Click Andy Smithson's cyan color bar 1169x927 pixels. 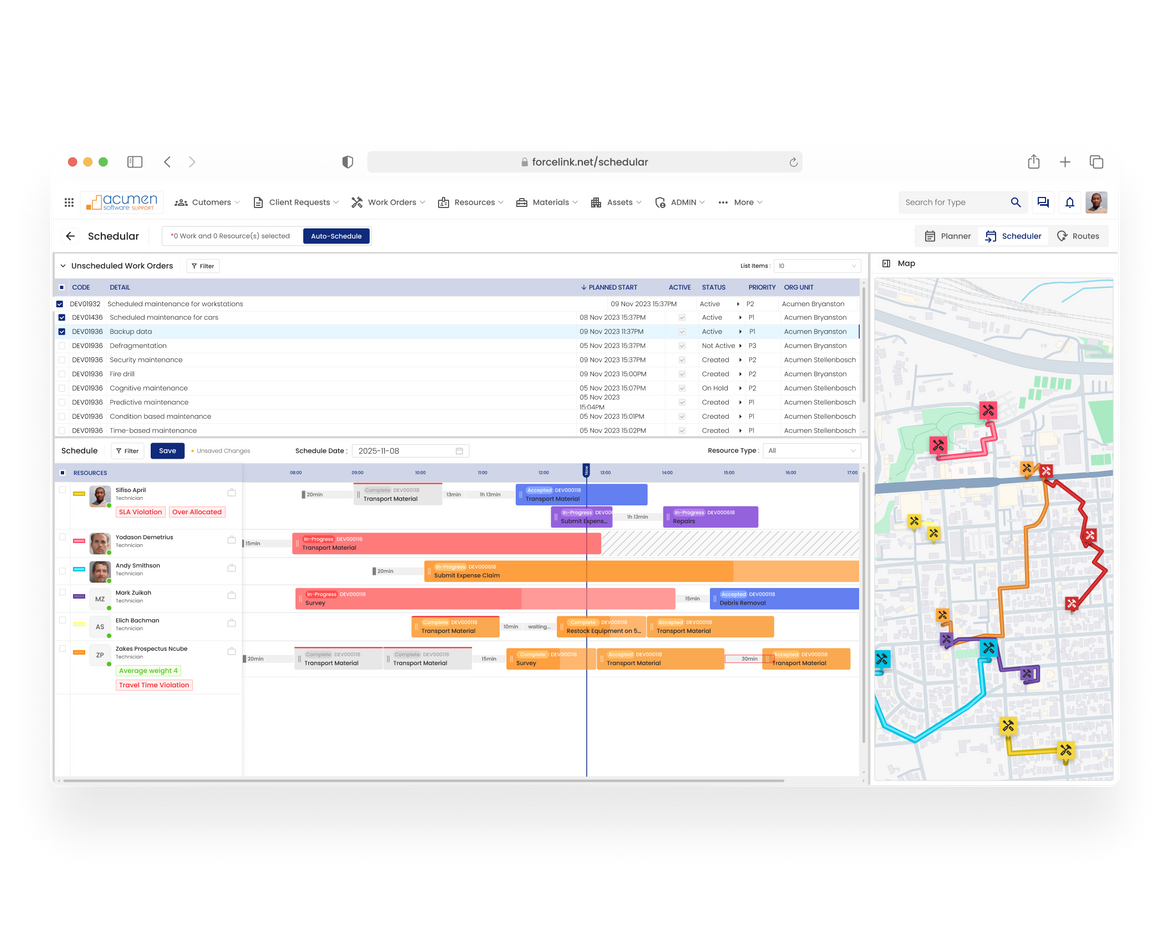[79, 570]
